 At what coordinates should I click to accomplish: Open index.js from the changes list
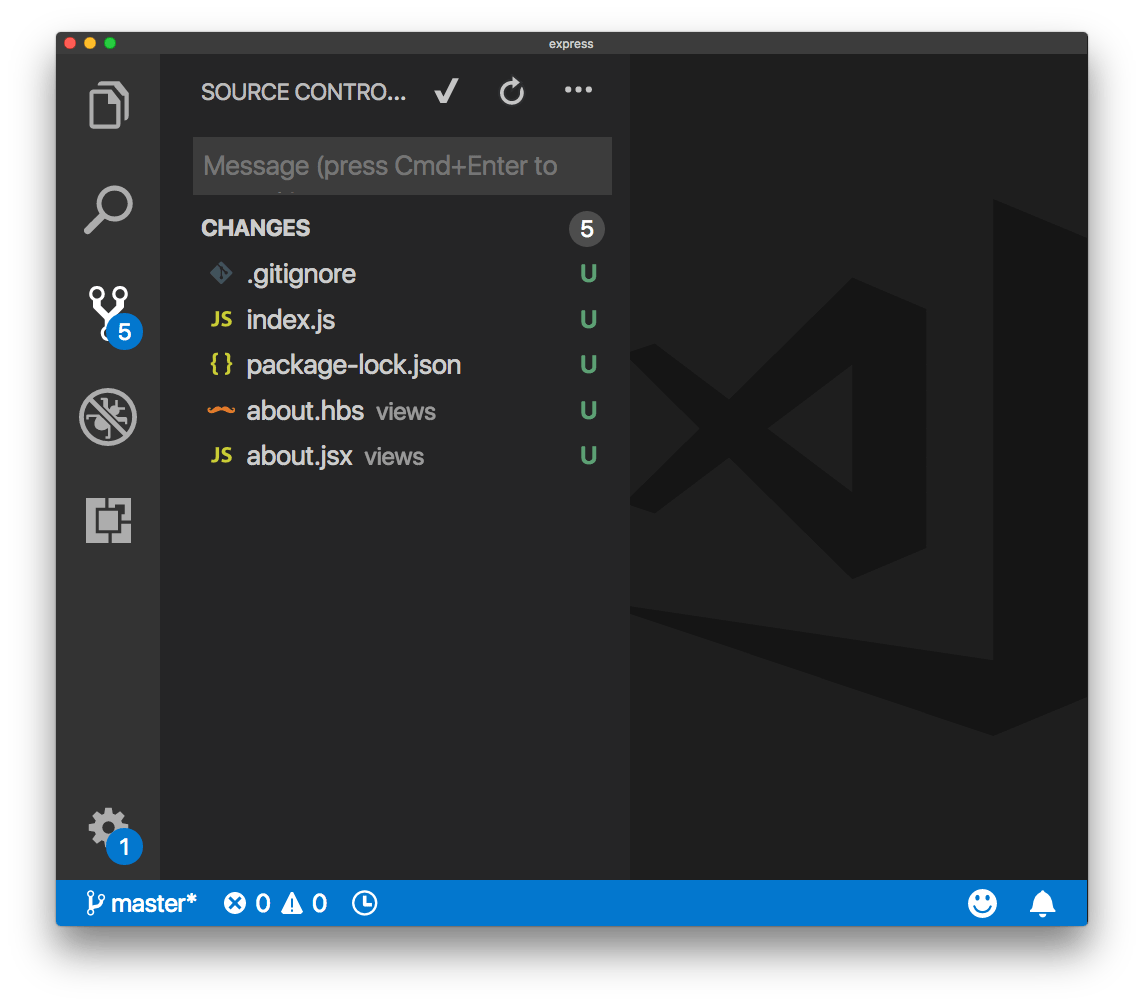(290, 320)
